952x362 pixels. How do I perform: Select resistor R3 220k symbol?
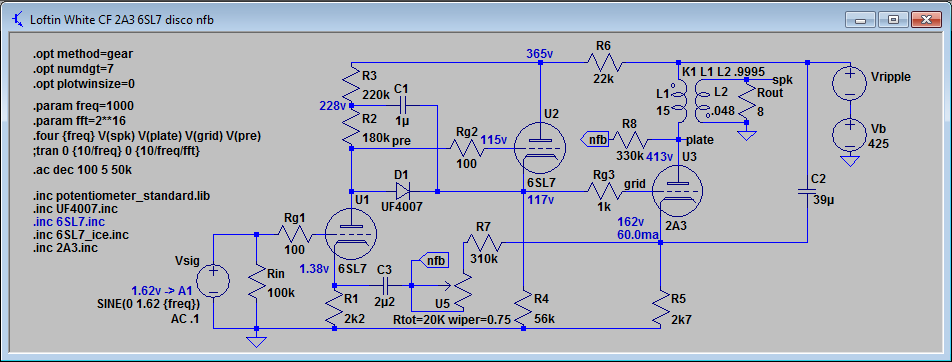[x=351, y=85]
